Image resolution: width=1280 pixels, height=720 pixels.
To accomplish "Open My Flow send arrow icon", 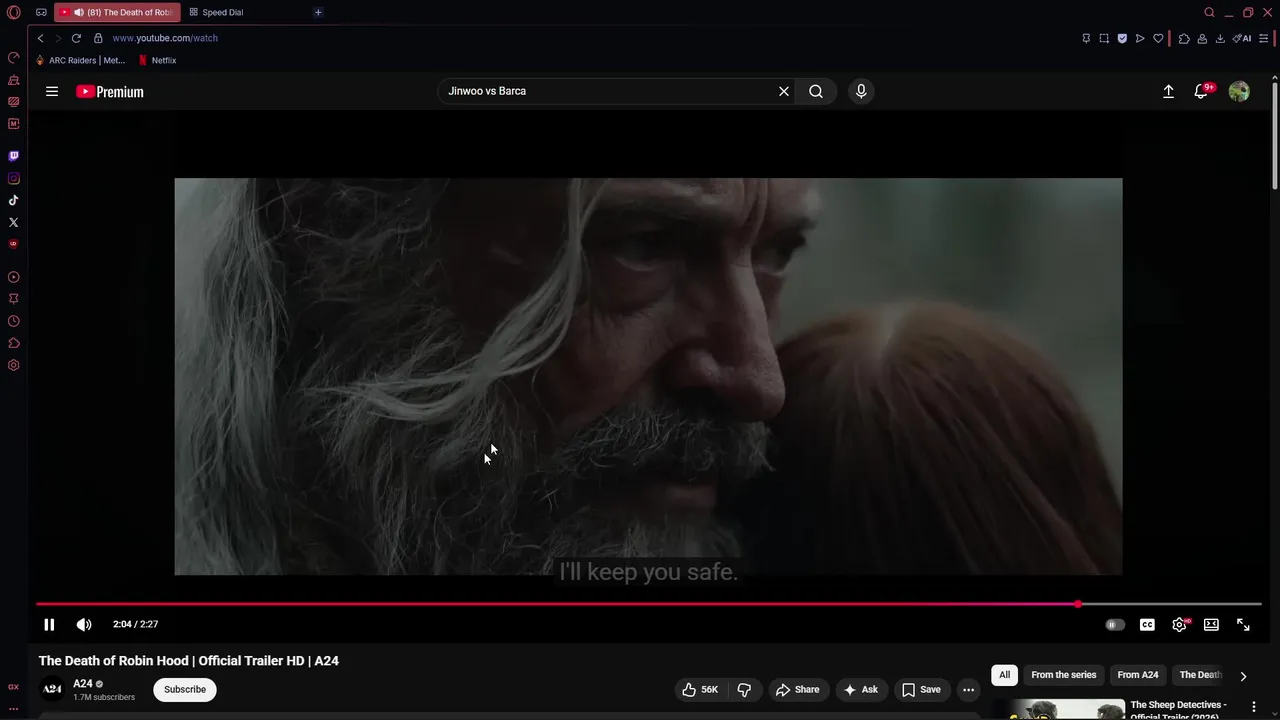I will [x=1140, y=38].
